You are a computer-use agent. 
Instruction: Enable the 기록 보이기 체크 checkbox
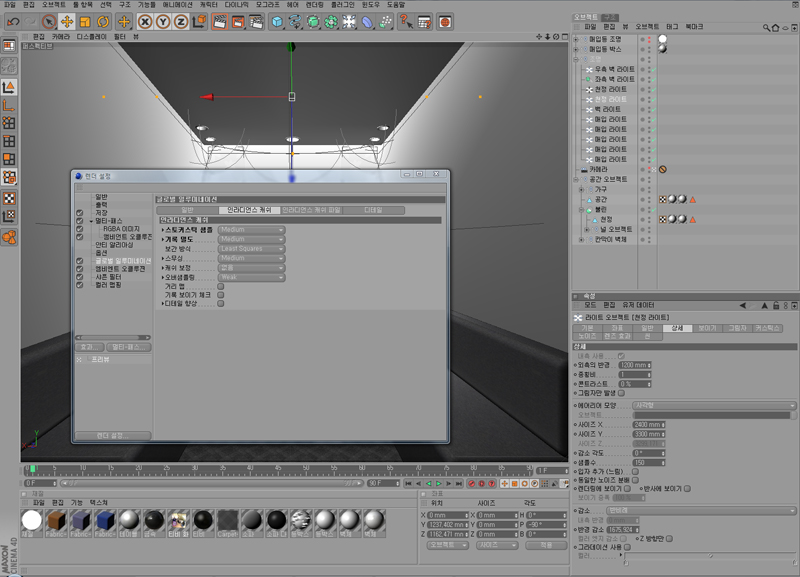click(x=221, y=294)
